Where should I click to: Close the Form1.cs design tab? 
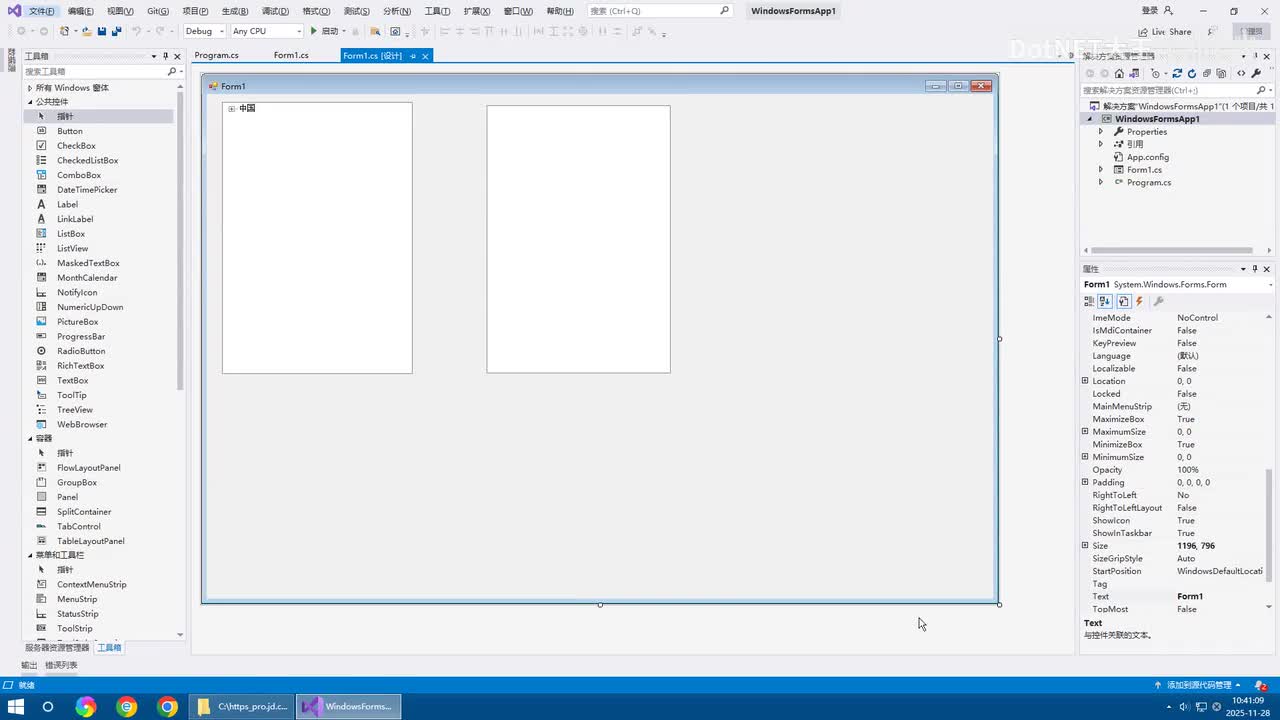click(x=425, y=56)
